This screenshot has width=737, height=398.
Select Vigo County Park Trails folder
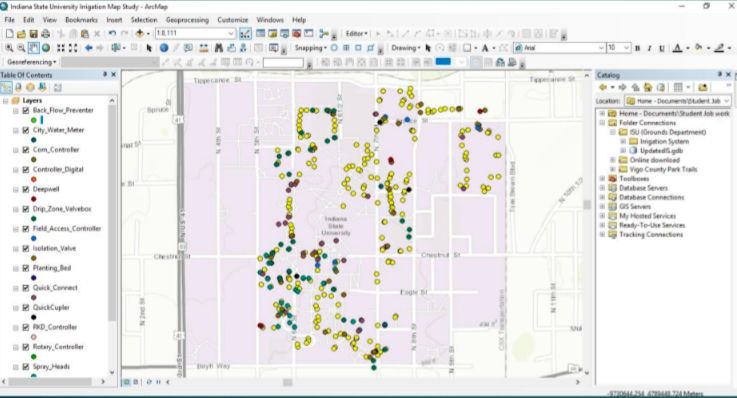(x=663, y=170)
